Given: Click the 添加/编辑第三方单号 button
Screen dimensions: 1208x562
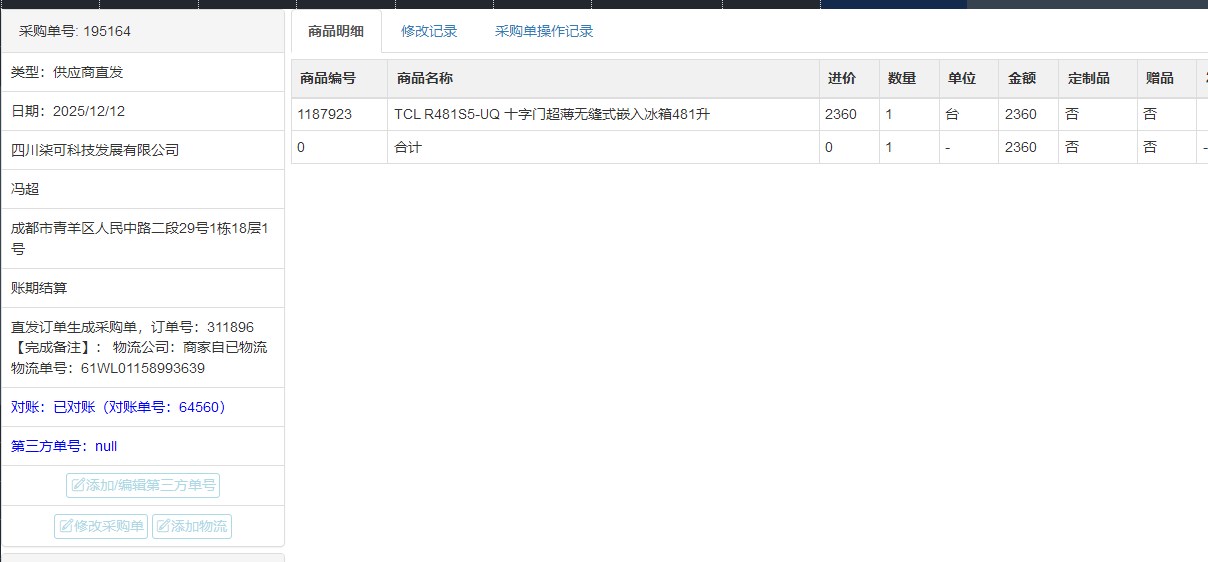Looking at the screenshot, I should point(143,486).
